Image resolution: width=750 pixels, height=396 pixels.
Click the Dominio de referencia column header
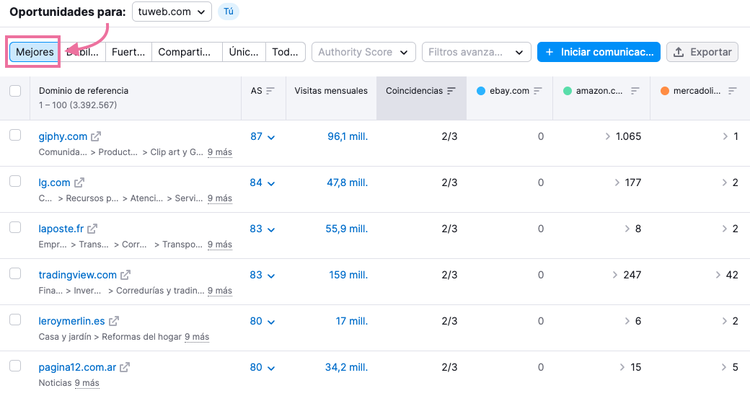pos(84,91)
